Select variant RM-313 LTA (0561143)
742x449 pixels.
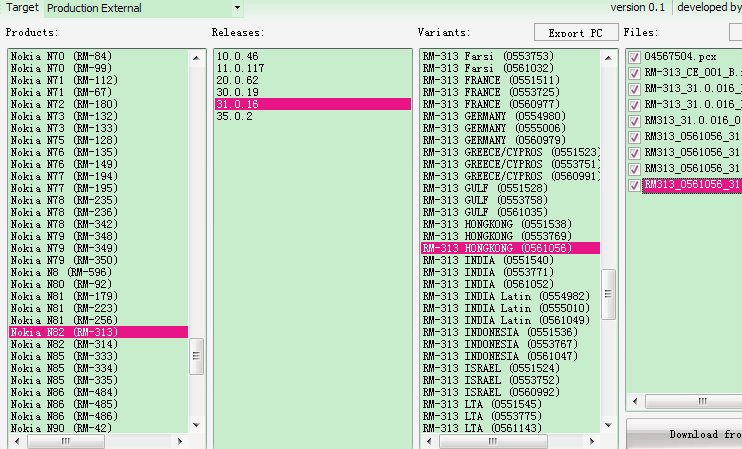(511, 428)
